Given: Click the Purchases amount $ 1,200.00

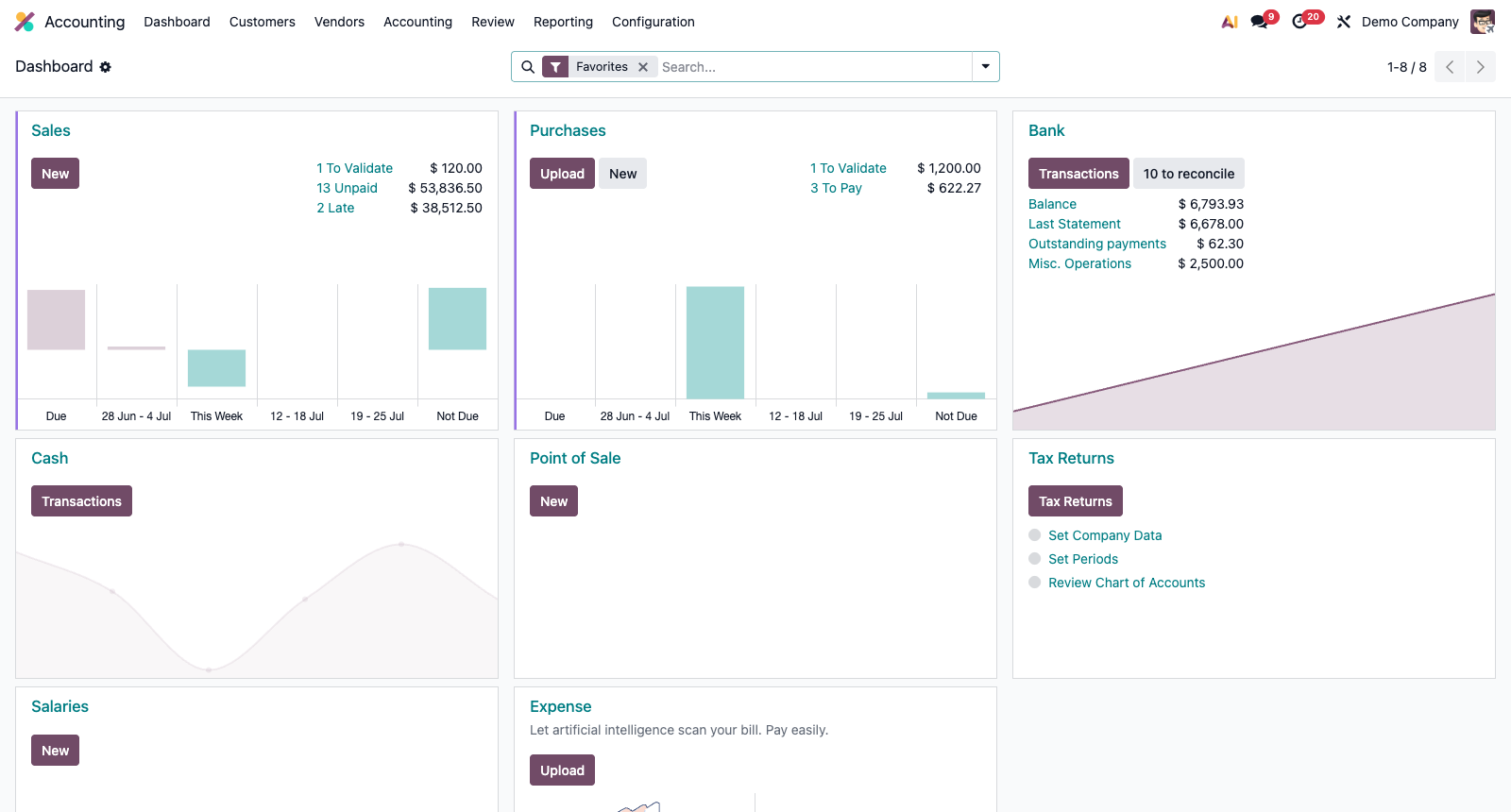Looking at the screenshot, I should pyautogui.click(x=949, y=168).
